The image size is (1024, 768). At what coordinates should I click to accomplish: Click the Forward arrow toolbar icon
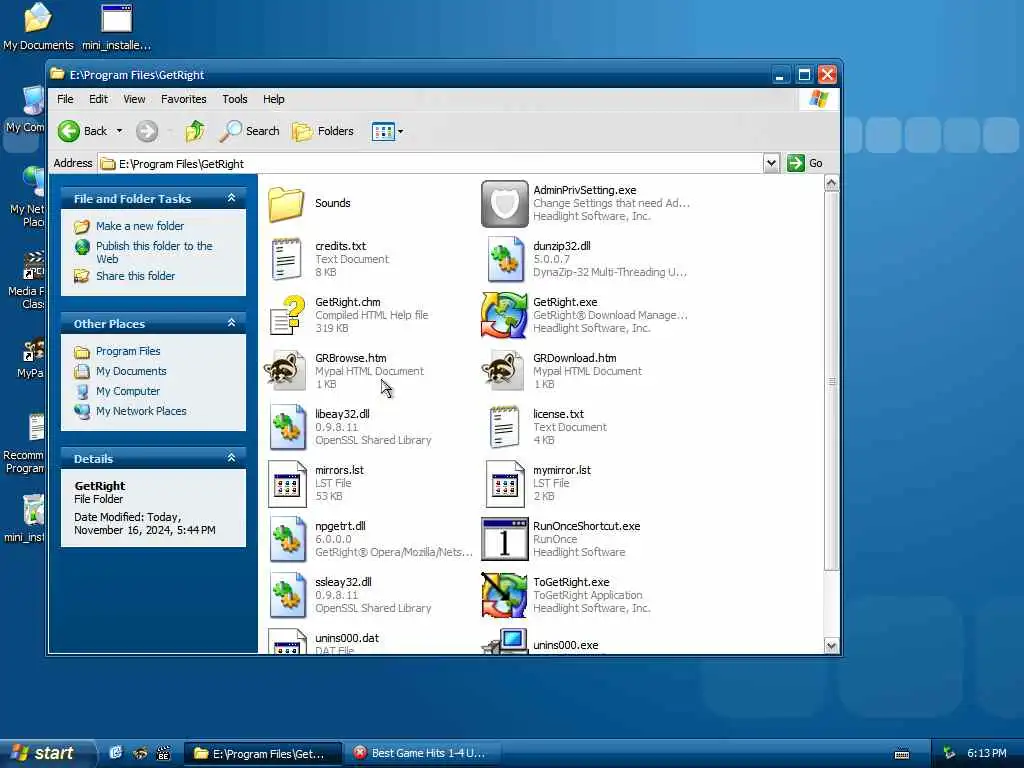point(147,131)
